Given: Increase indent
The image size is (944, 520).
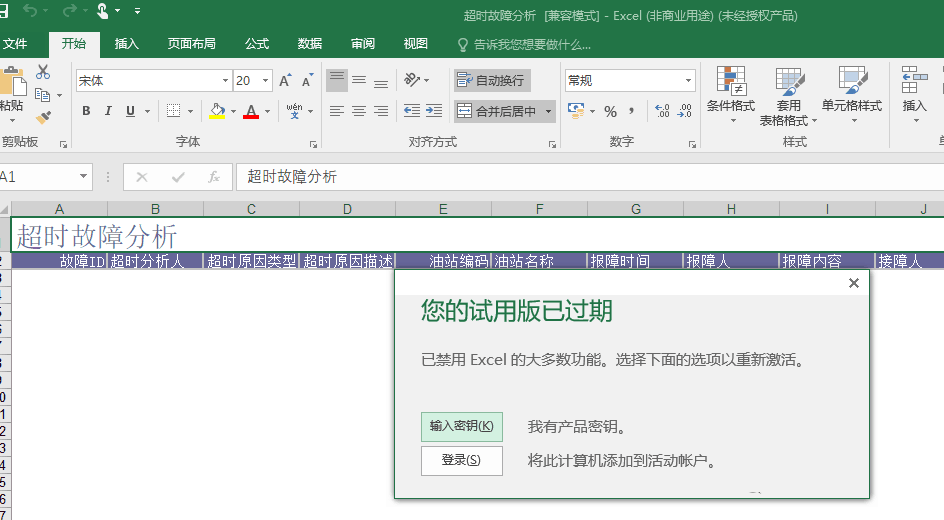Looking at the screenshot, I should coord(434,111).
